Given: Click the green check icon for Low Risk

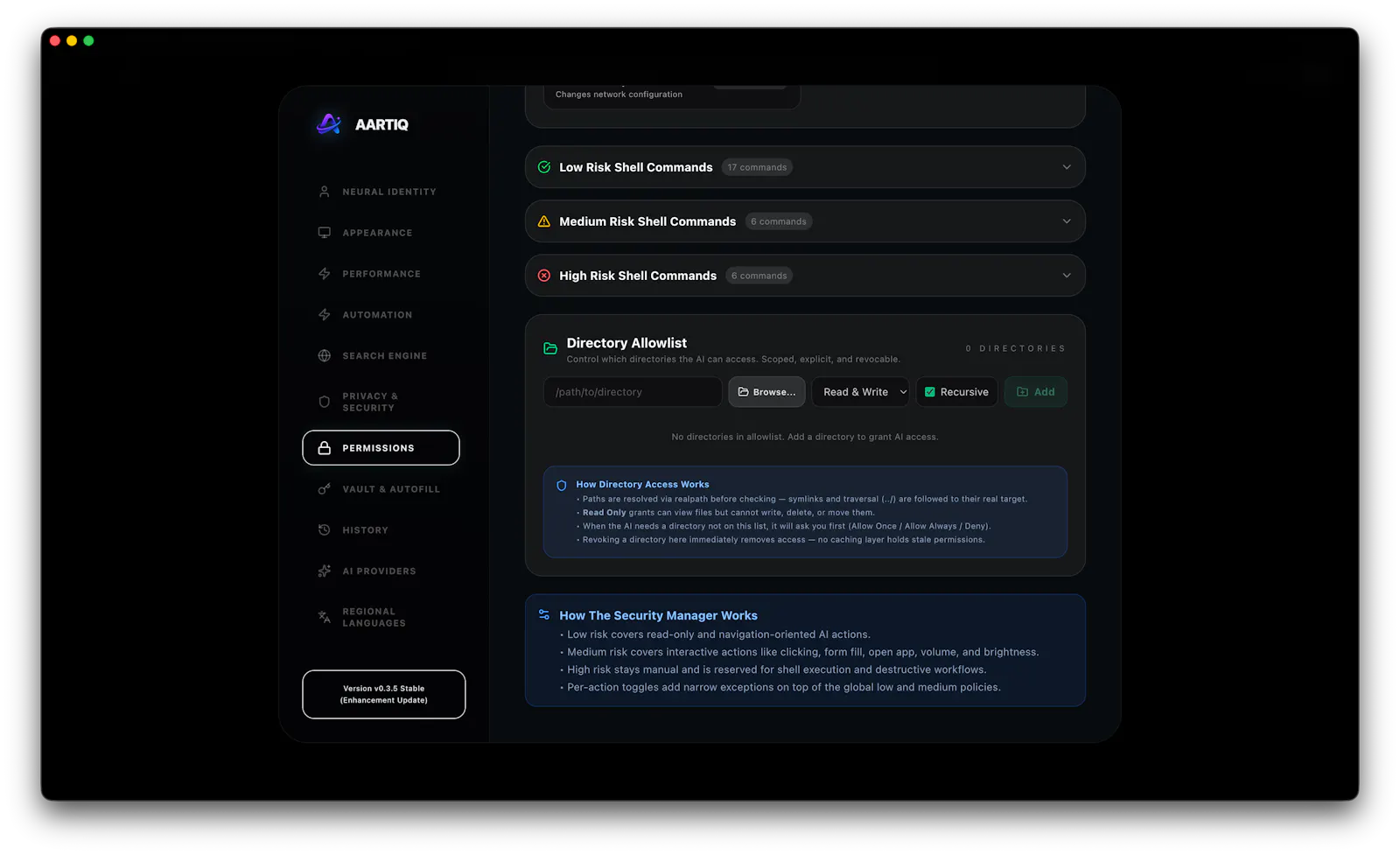Looking at the screenshot, I should coord(544,167).
